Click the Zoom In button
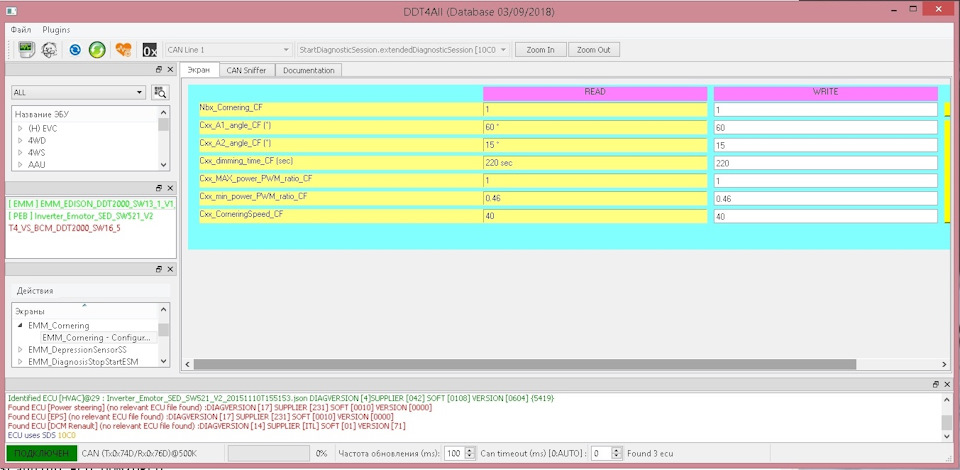 coord(541,50)
